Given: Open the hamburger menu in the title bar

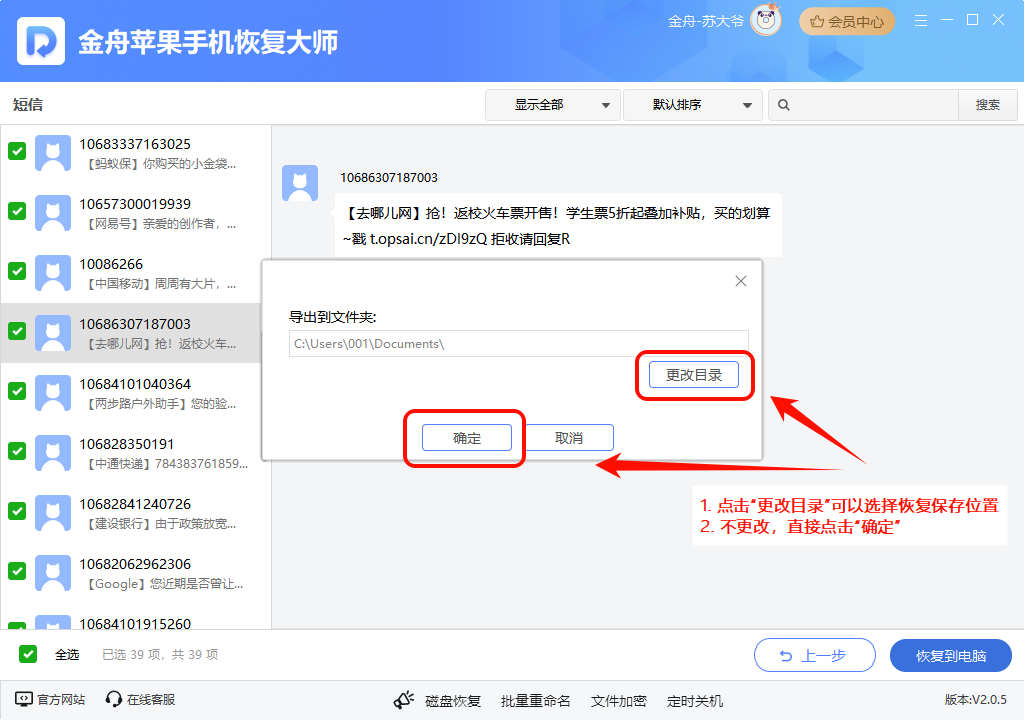Looking at the screenshot, I should (x=921, y=20).
